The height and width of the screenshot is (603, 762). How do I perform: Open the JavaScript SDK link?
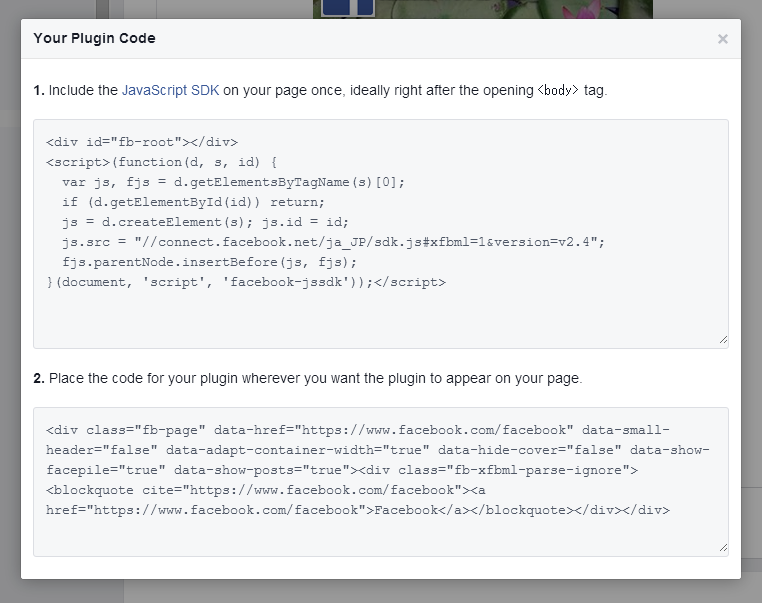tap(170, 90)
